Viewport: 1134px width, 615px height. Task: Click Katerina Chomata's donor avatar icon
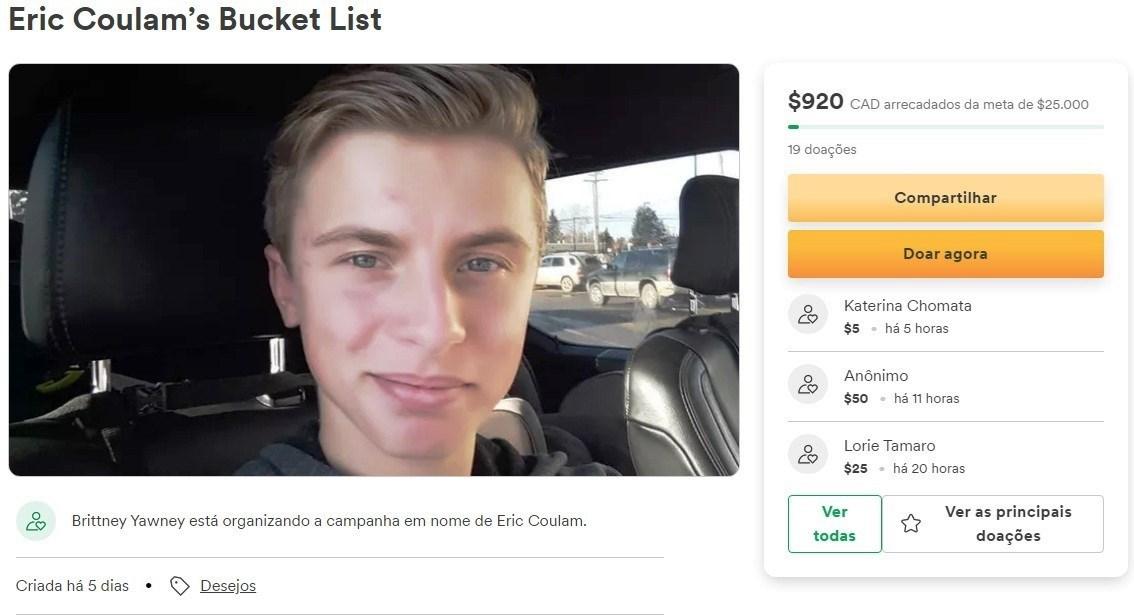[x=808, y=314]
